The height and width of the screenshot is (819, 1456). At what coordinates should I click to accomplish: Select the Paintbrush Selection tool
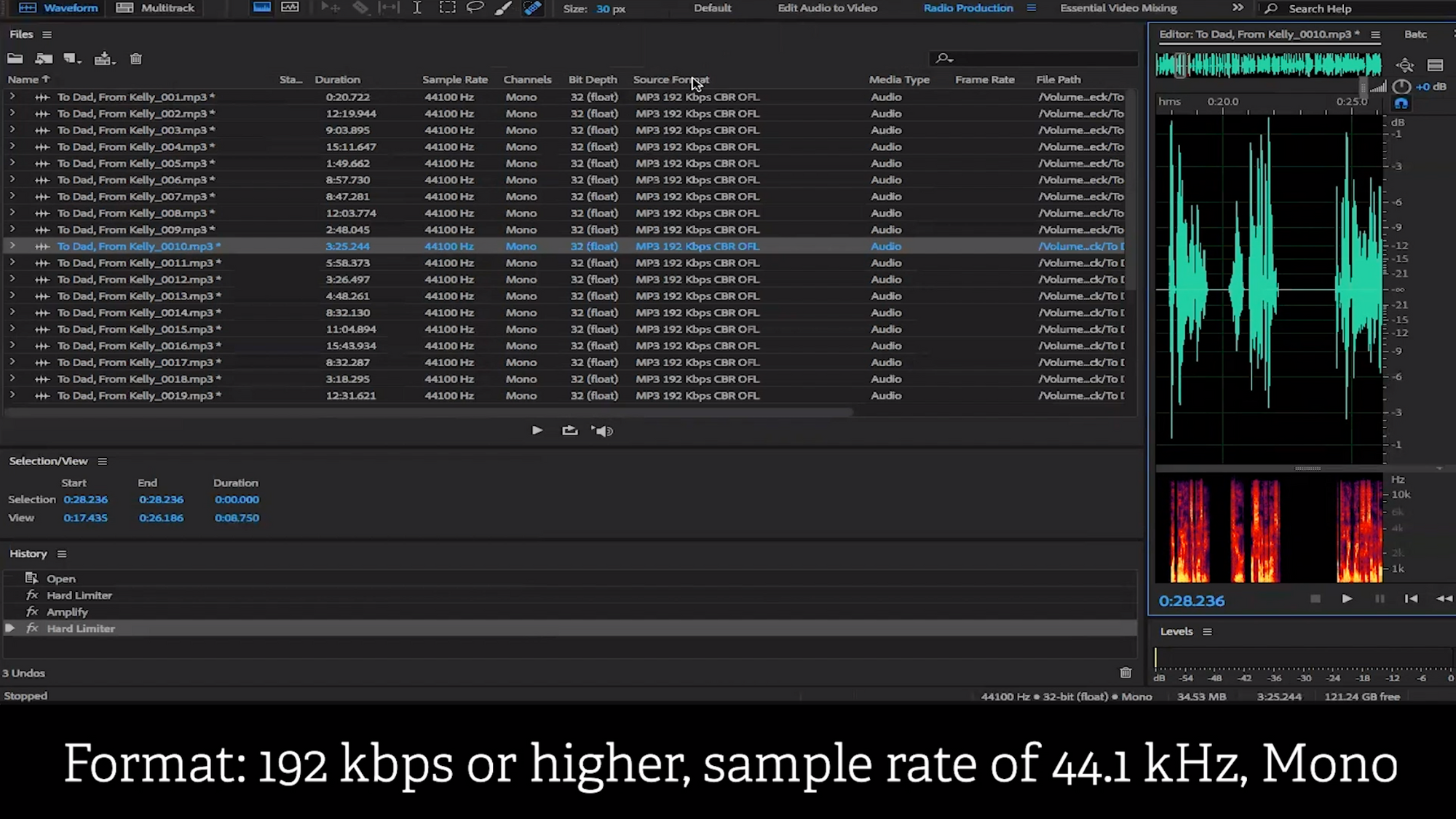[503, 8]
